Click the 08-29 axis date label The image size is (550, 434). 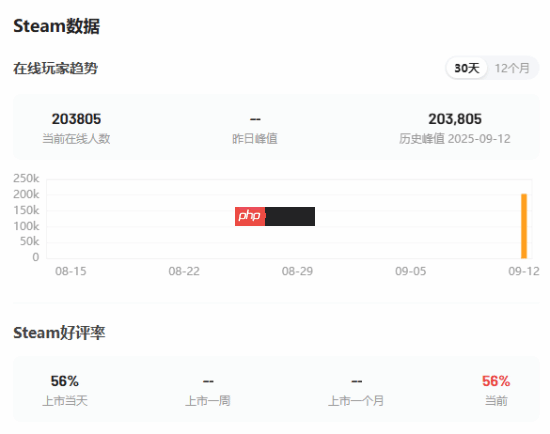coord(297,271)
